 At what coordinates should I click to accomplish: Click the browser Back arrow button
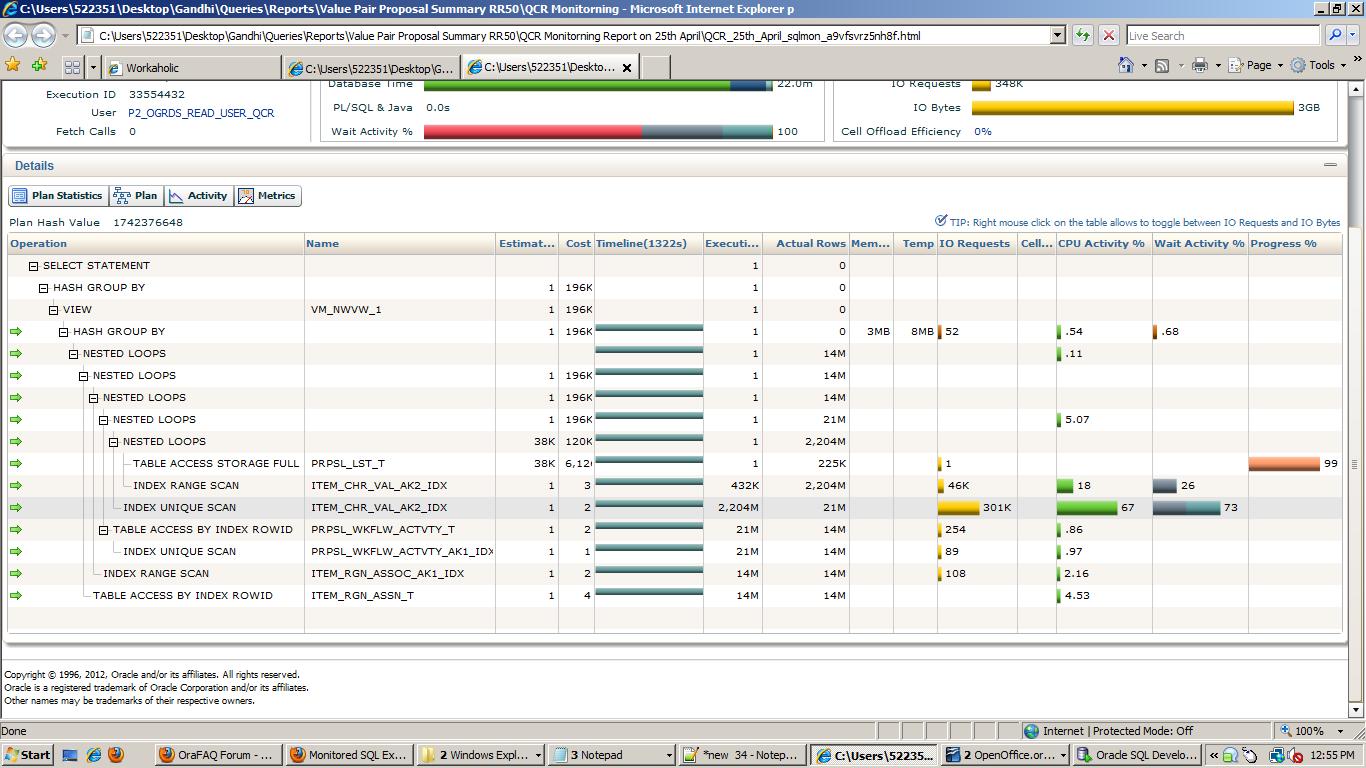(15, 36)
